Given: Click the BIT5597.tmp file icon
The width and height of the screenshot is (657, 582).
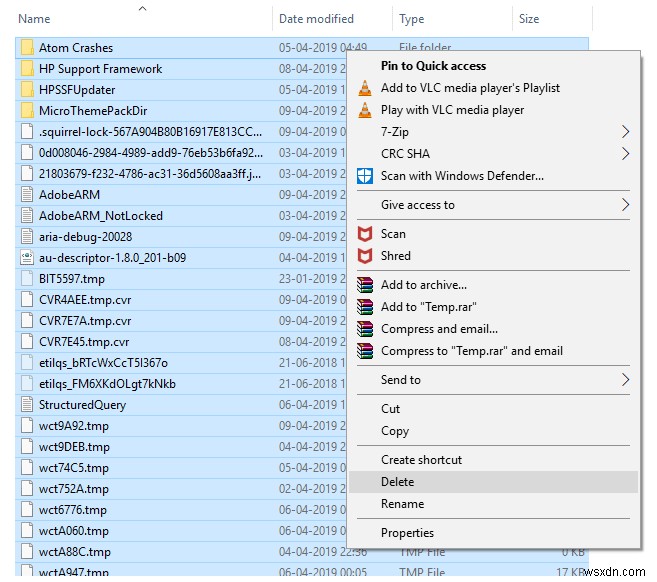Looking at the screenshot, I should coord(27,279).
